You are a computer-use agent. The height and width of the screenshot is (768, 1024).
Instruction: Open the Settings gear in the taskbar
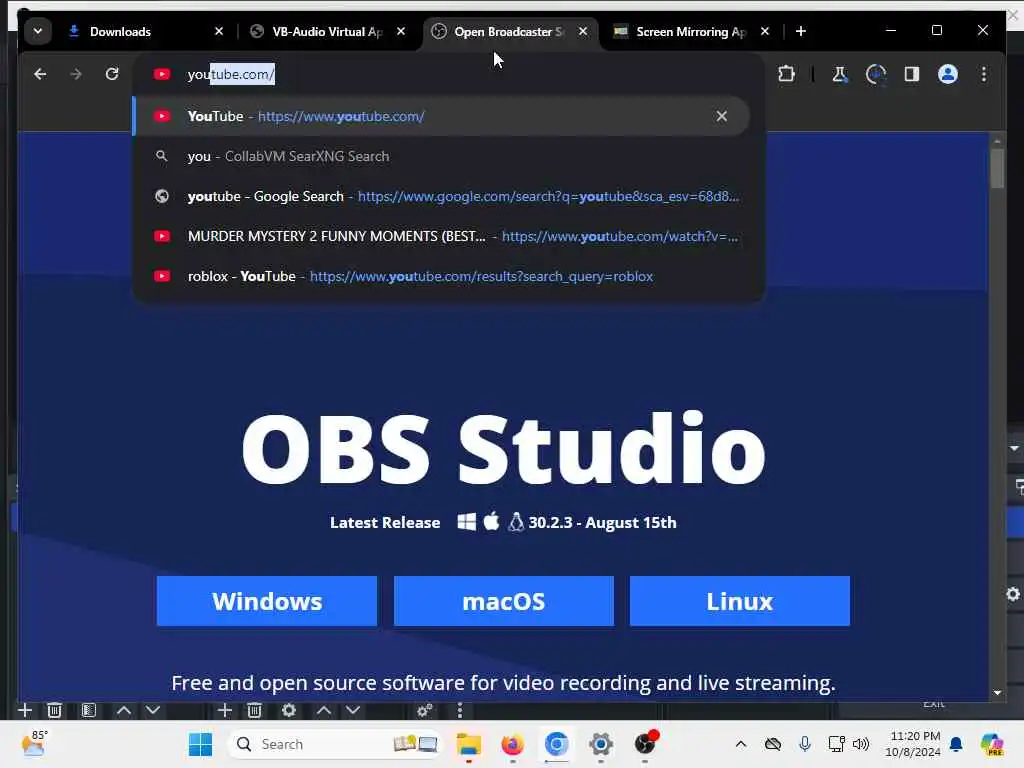[x=601, y=744]
